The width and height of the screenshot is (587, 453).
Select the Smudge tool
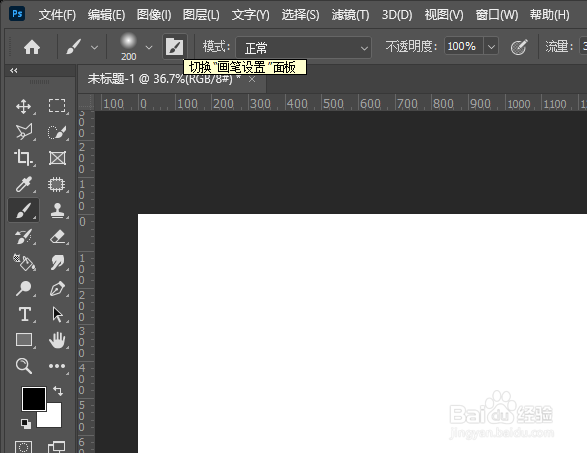(x=57, y=262)
